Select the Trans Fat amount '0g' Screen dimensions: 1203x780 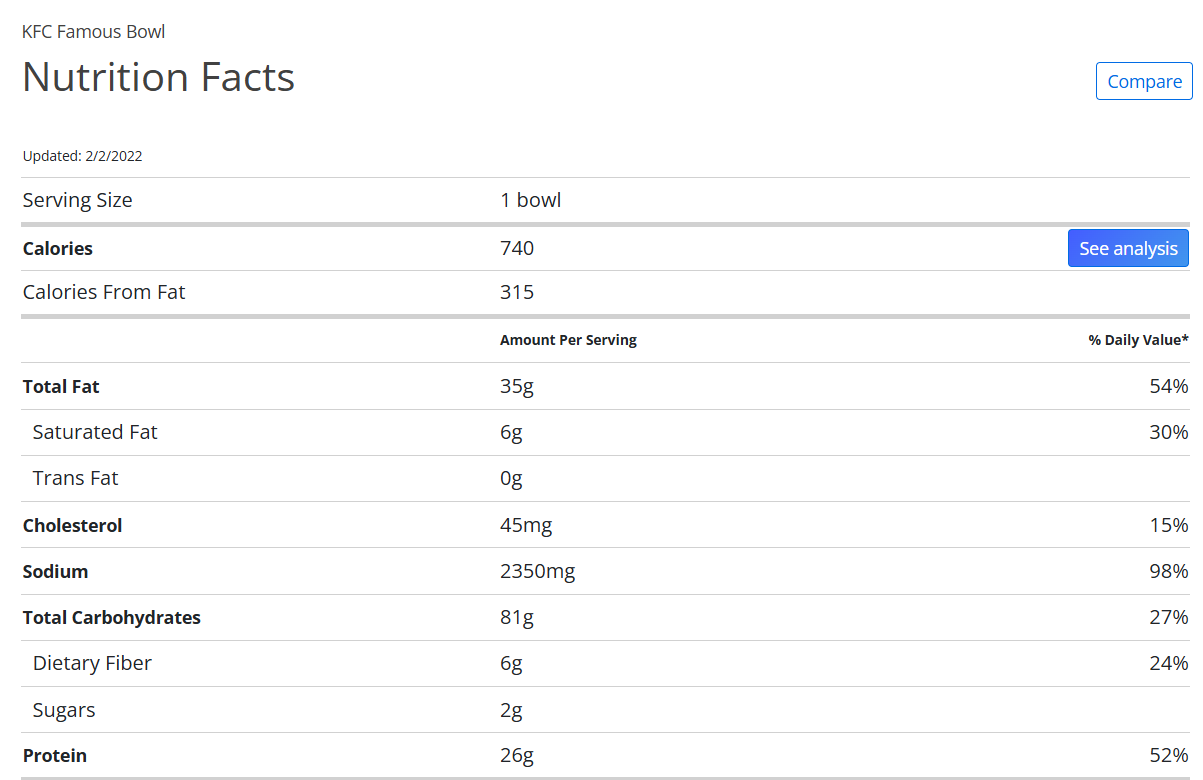tap(511, 478)
